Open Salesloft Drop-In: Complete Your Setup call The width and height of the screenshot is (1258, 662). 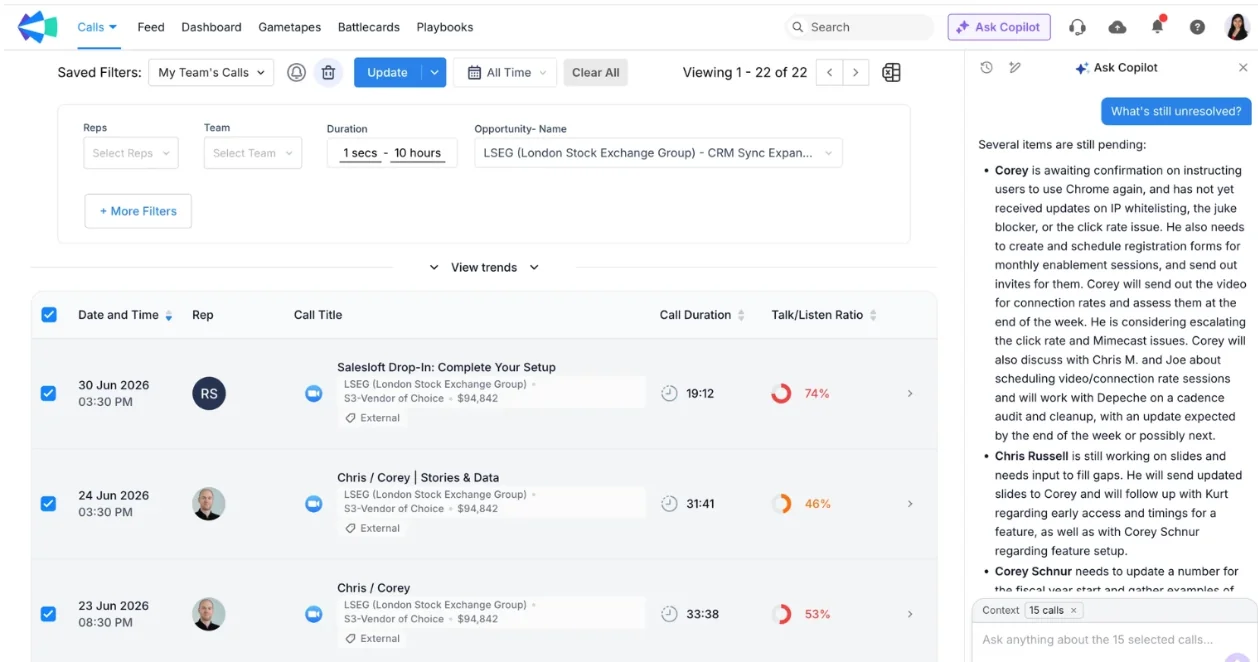coord(446,367)
